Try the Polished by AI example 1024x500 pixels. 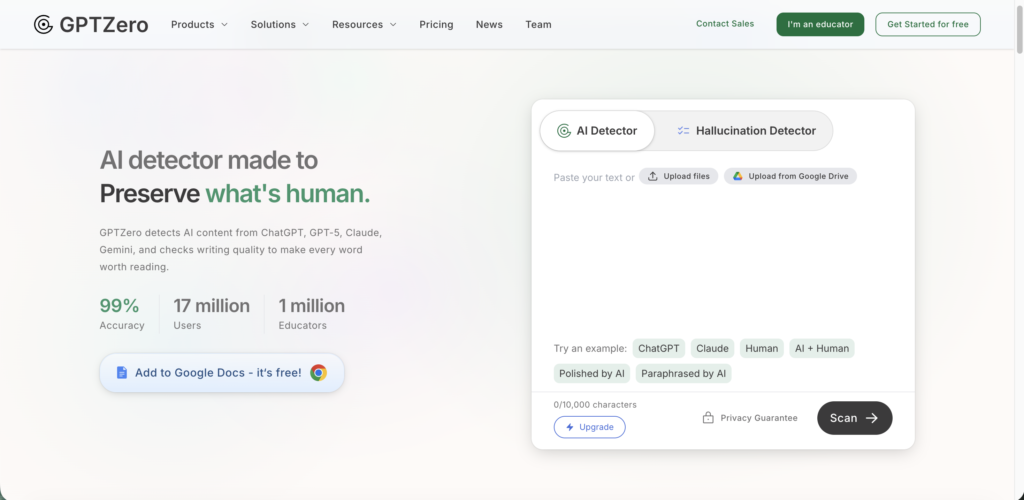[592, 373]
